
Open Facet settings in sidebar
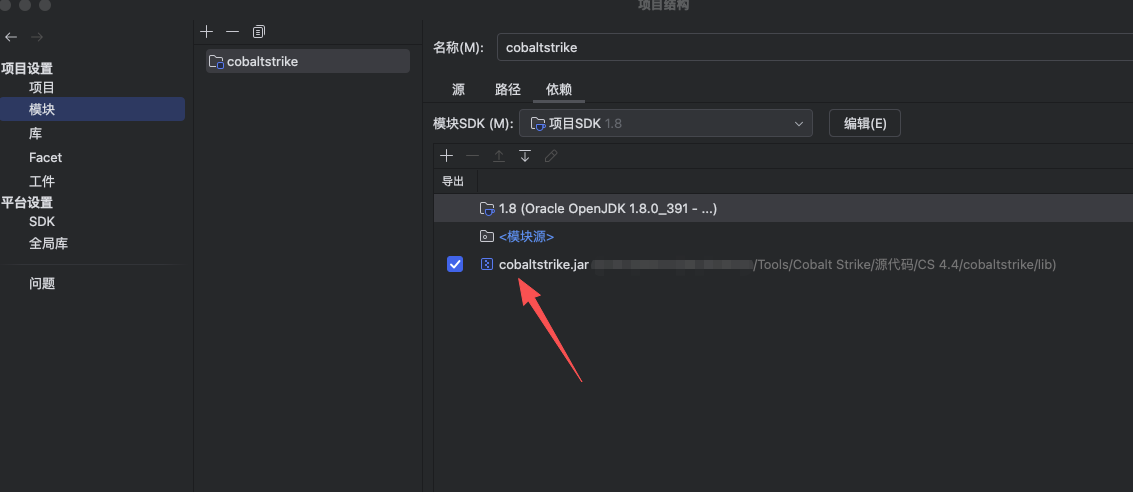point(45,157)
